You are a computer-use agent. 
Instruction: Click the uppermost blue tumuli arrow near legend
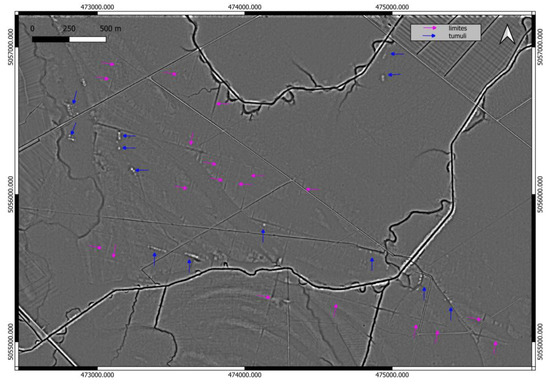point(397,54)
